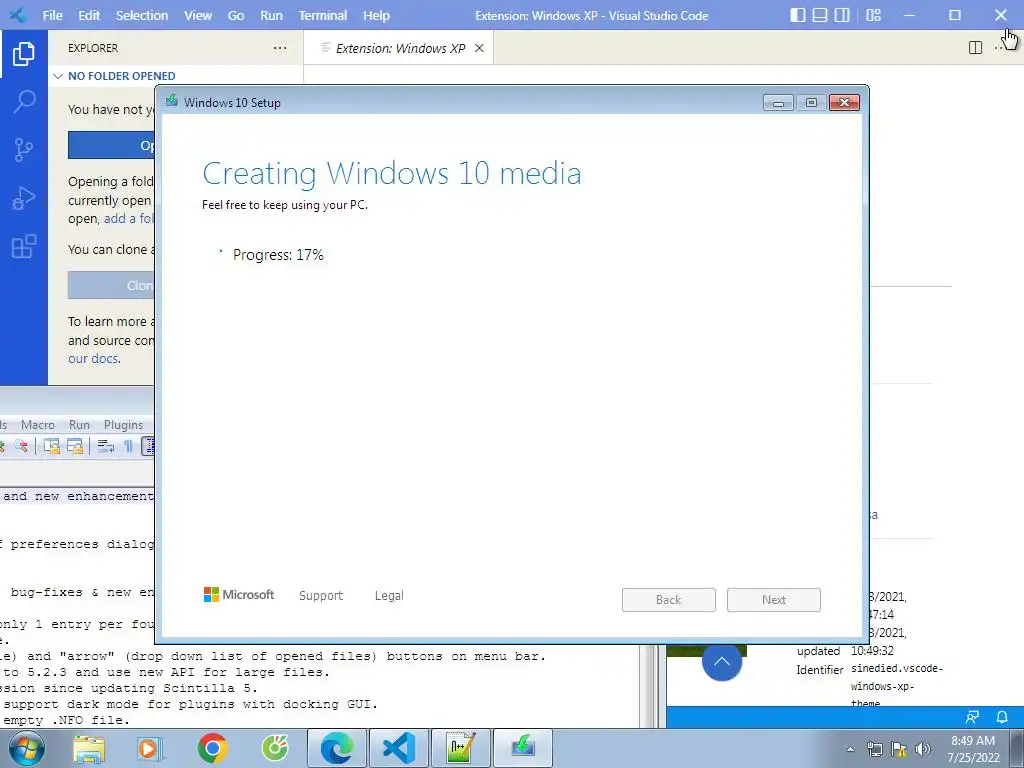Click Notepad++ zoom out toolbar icon
Screen dimensions: 1024x768
coord(21,446)
